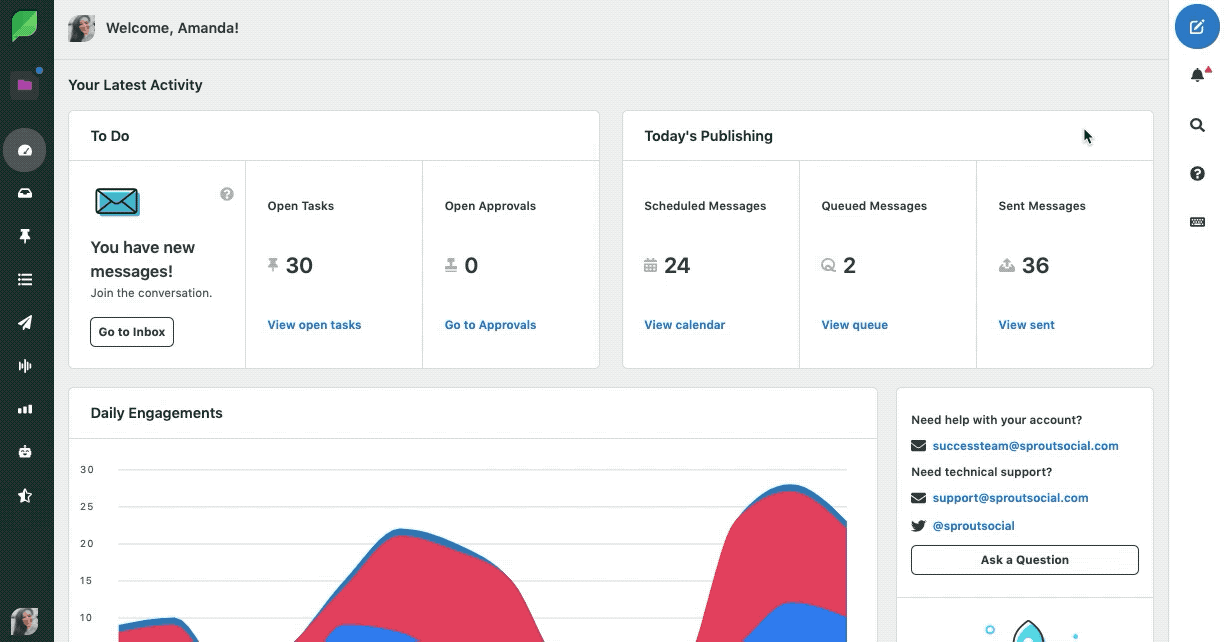The image size is (1224, 642).
Task: Click the Open Tasks count 30
Action: [299, 265]
